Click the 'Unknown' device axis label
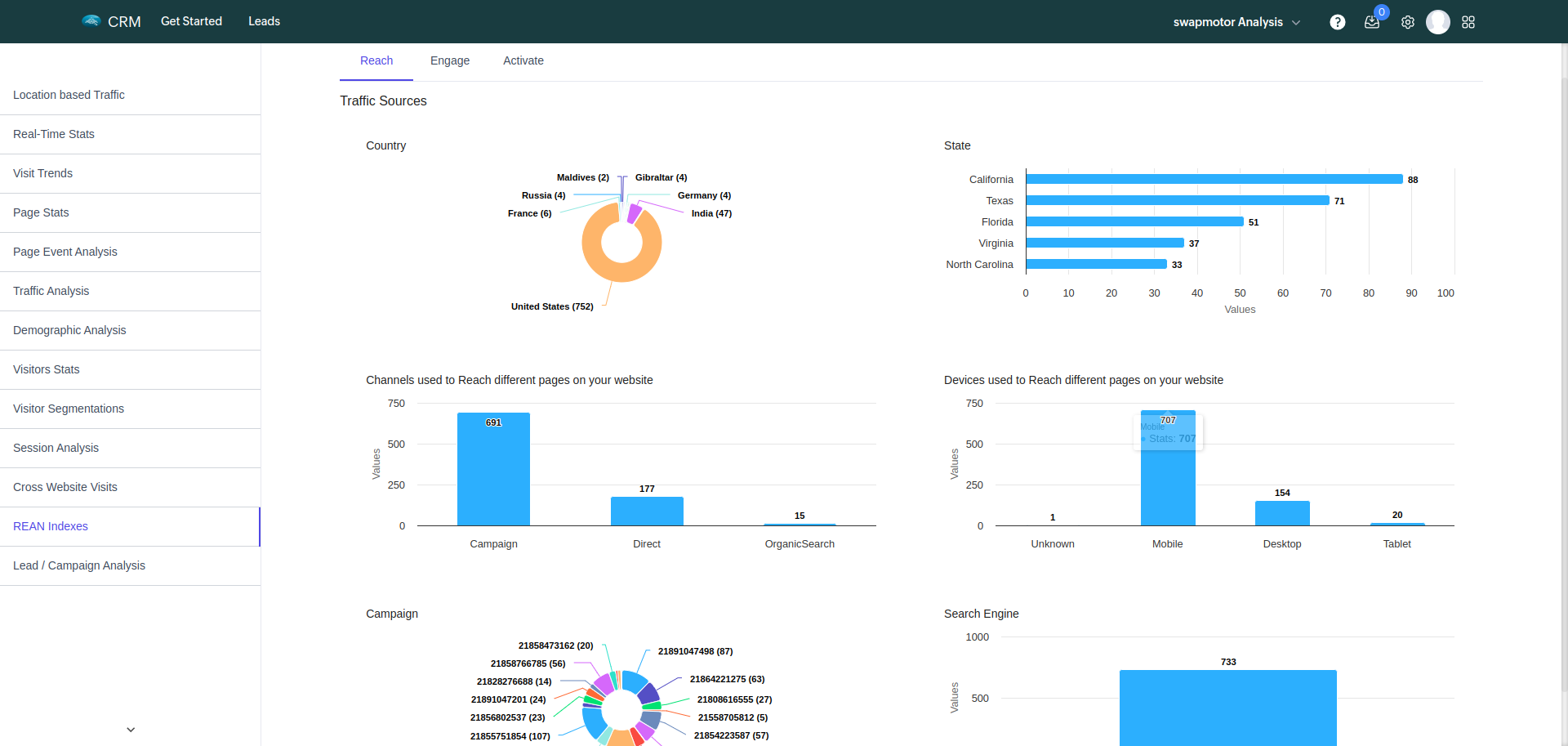This screenshot has width=1568, height=746. pos(1053,544)
